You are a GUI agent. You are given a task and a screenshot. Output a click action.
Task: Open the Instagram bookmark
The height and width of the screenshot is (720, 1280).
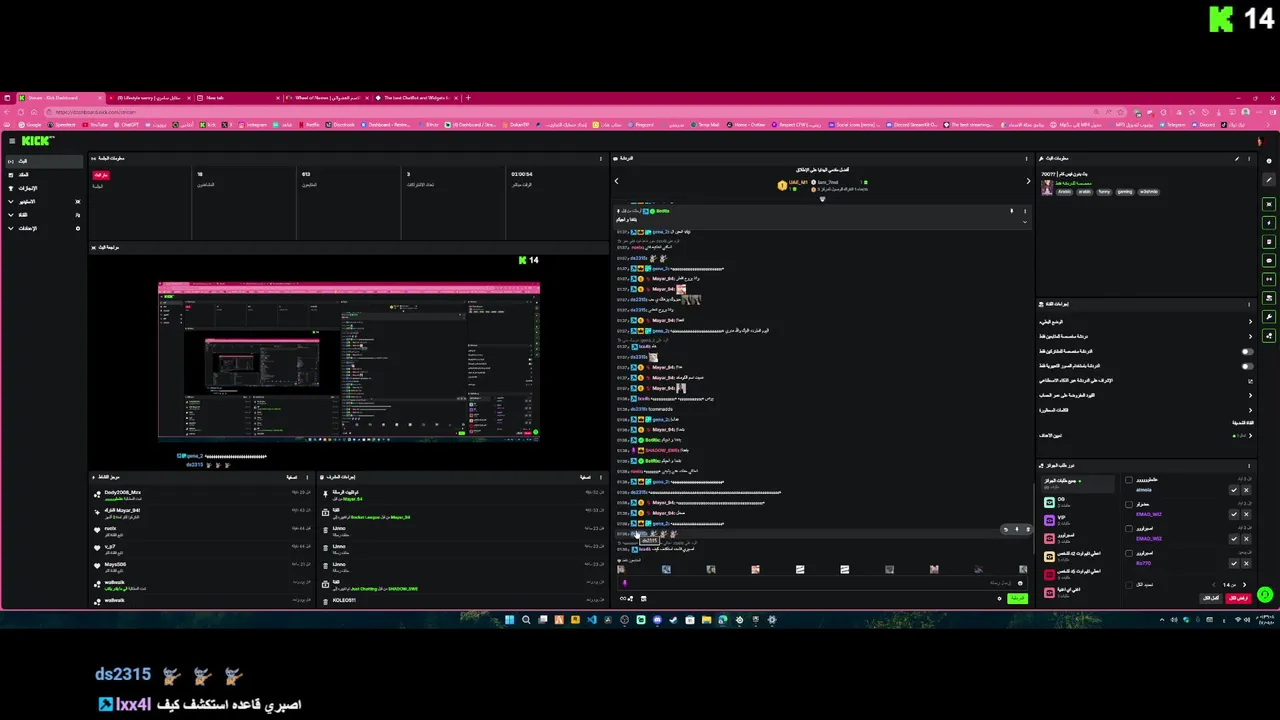point(254,125)
